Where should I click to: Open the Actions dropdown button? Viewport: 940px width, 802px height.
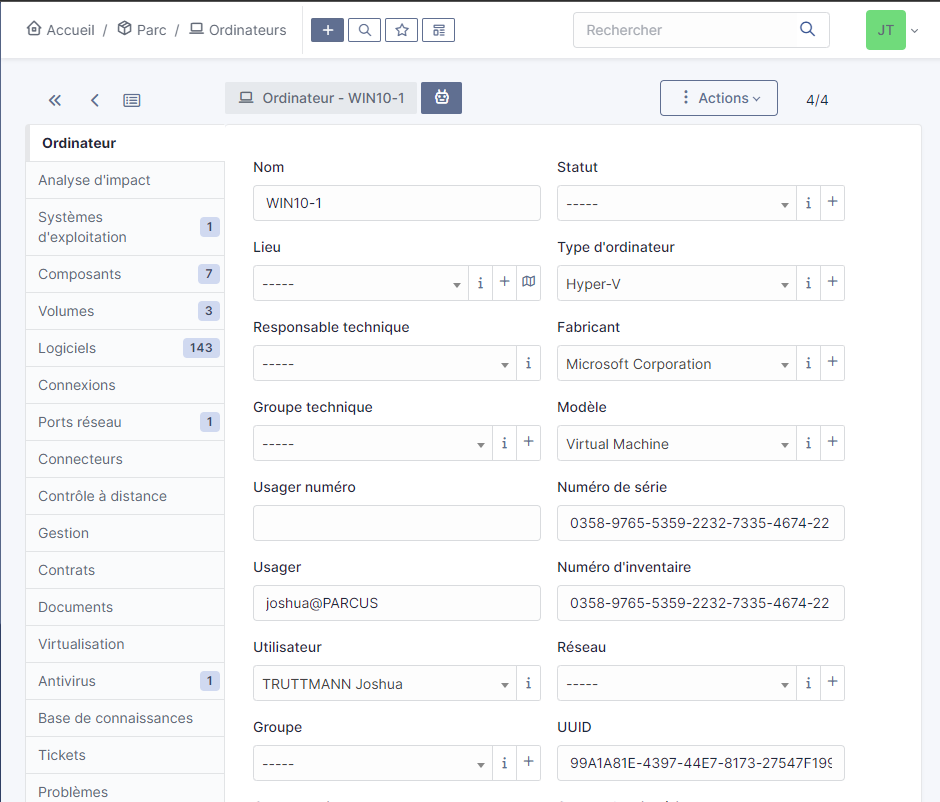click(718, 98)
